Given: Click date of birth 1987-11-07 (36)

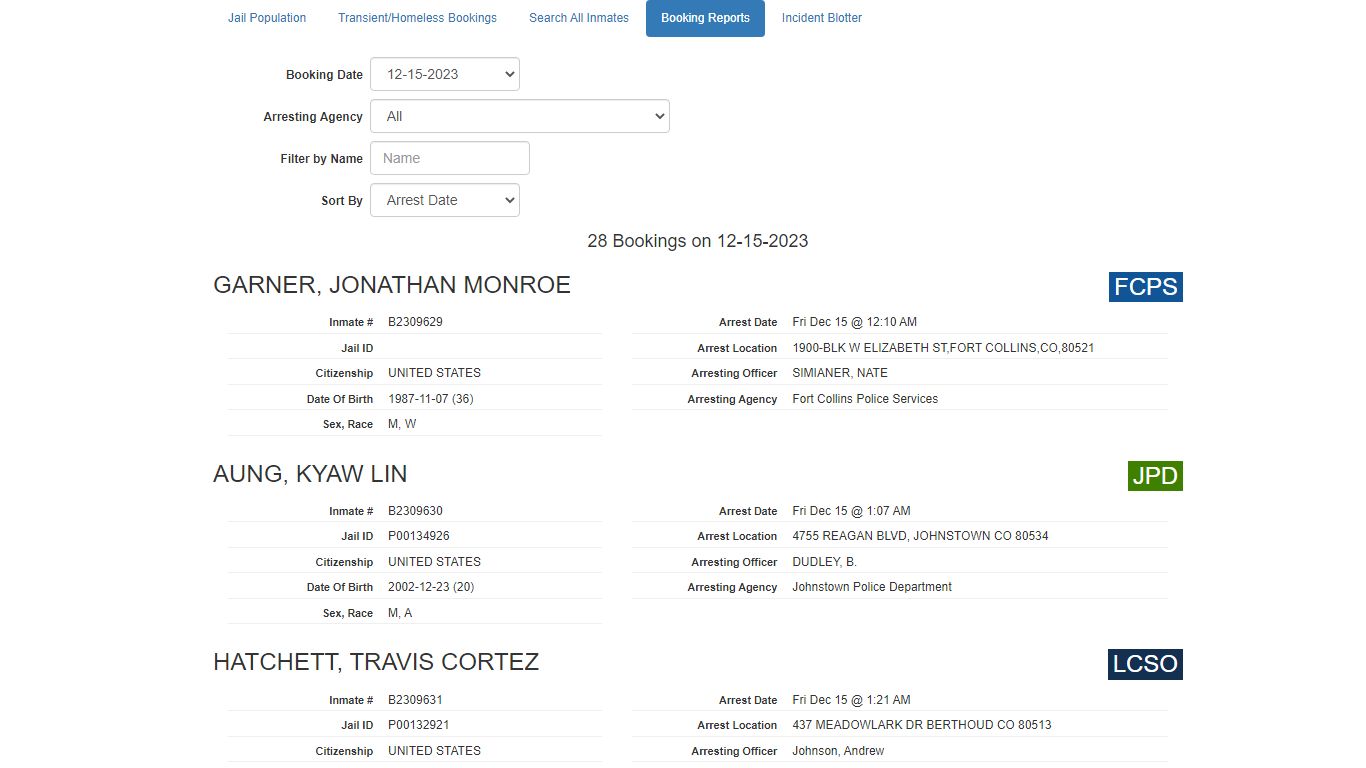Looking at the screenshot, I should (431, 399).
